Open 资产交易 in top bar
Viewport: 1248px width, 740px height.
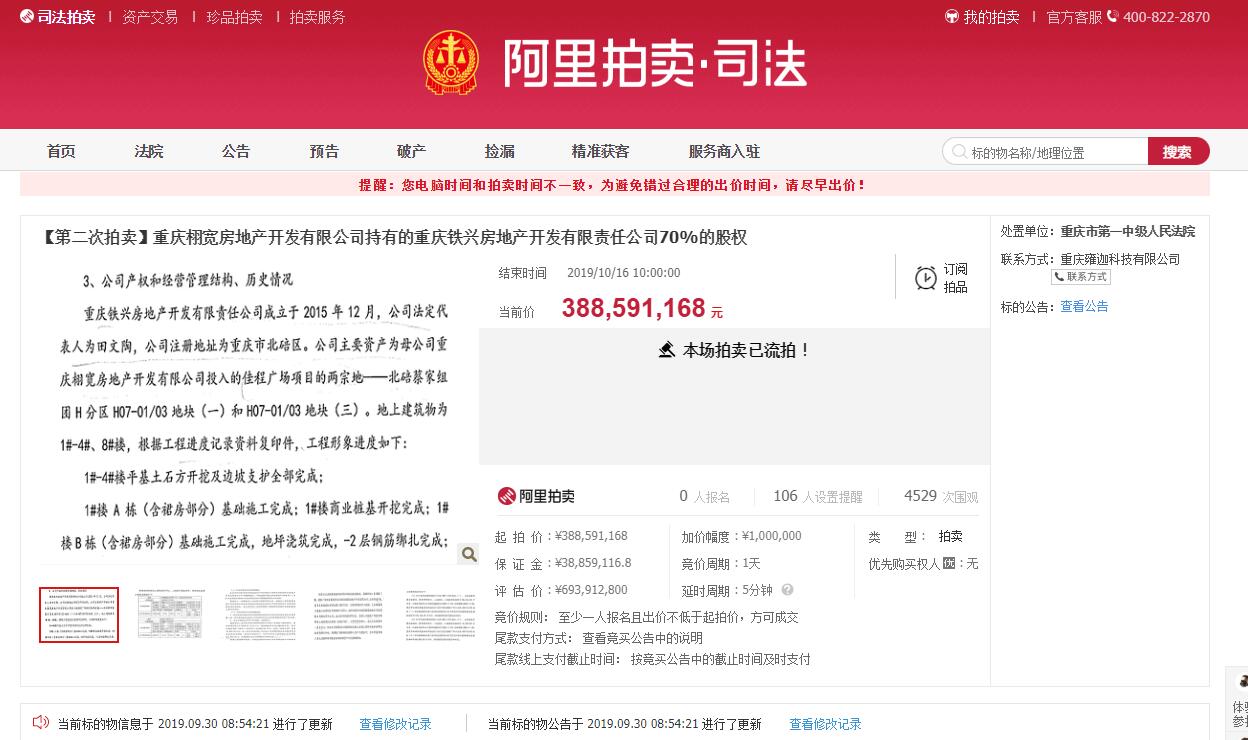[150, 17]
